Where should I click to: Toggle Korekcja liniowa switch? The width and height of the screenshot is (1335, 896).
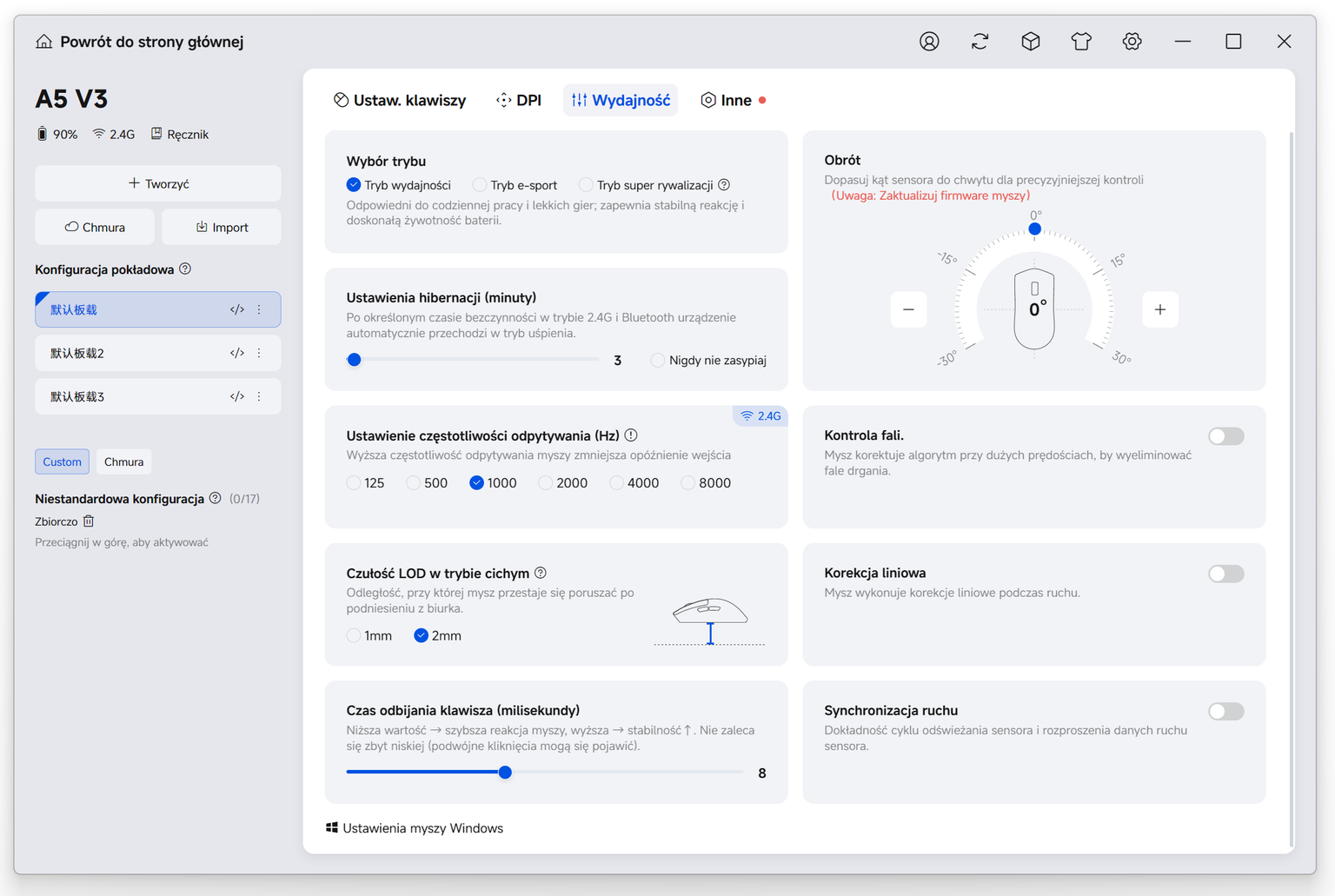pyautogui.click(x=1226, y=574)
